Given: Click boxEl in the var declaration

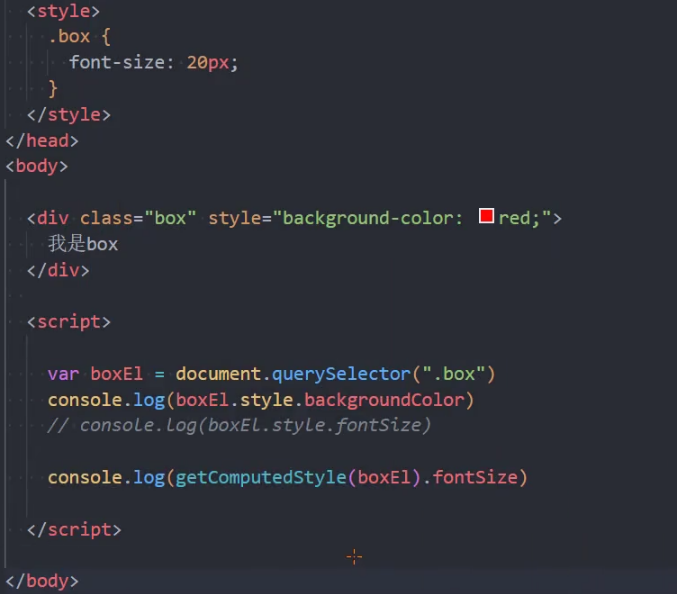Looking at the screenshot, I should [117, 374].
